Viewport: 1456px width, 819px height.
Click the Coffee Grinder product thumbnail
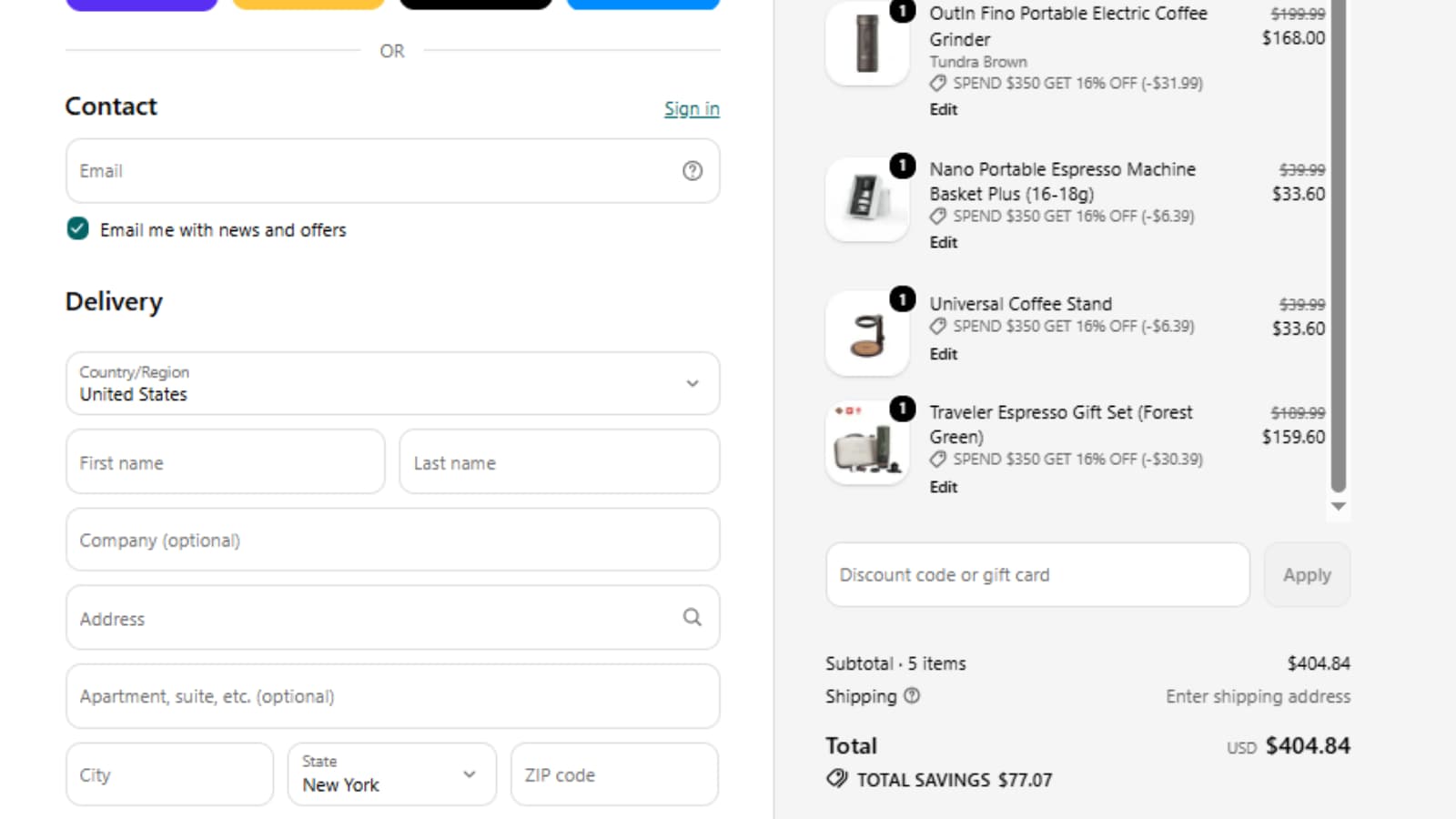coord(867,43)
